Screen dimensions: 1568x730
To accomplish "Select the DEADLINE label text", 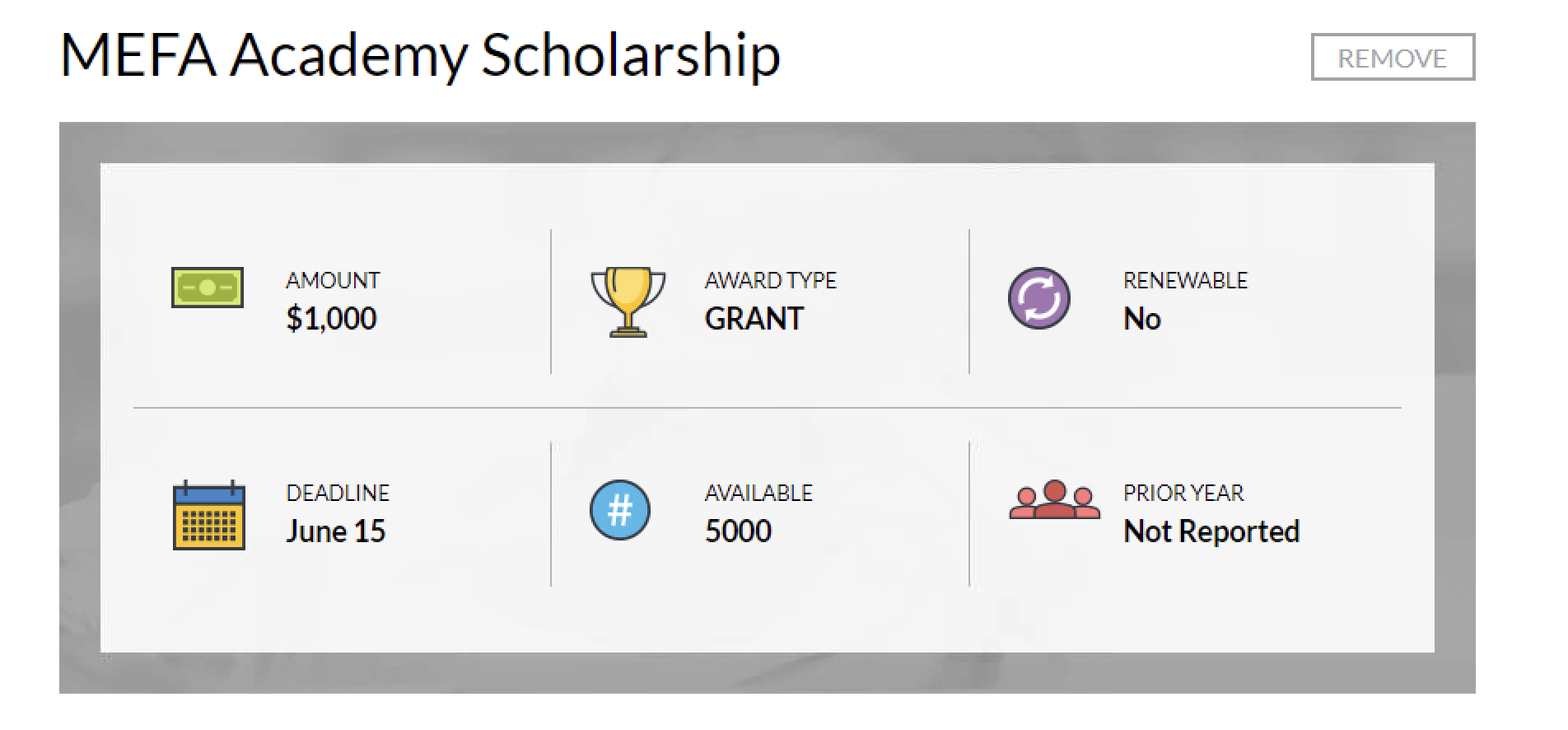I will pyautogui.click(x=338, y=492).
